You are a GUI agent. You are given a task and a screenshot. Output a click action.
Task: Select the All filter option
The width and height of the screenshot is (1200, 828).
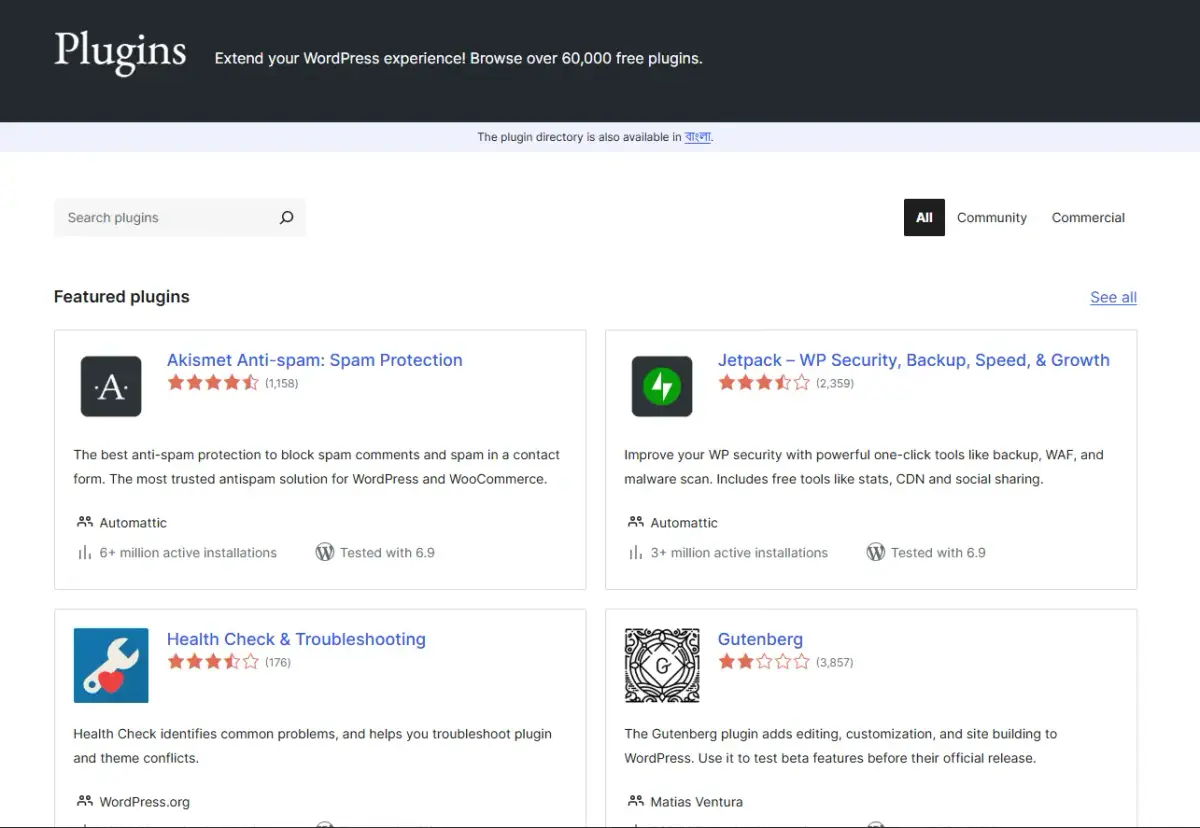(923, 217)
